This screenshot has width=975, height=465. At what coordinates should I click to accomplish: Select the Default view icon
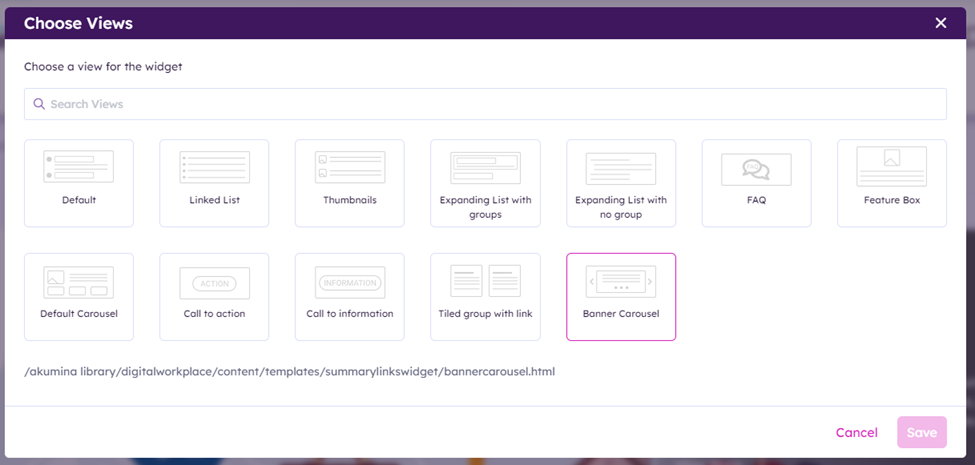(79, 167)
